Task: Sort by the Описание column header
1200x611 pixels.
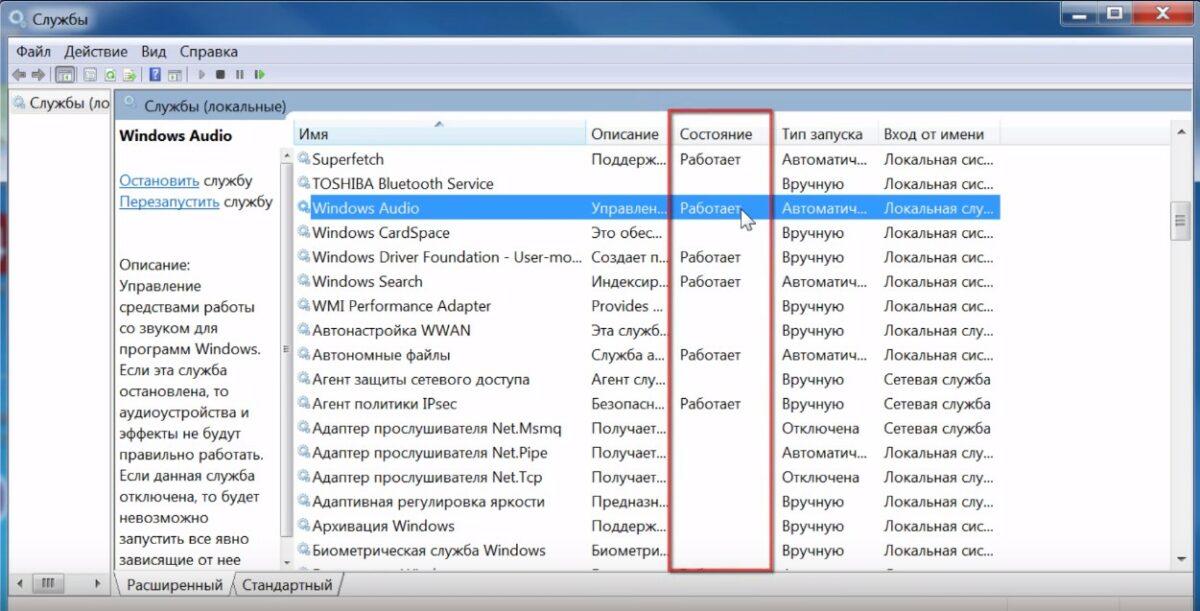Action: [x=627, y=134]
